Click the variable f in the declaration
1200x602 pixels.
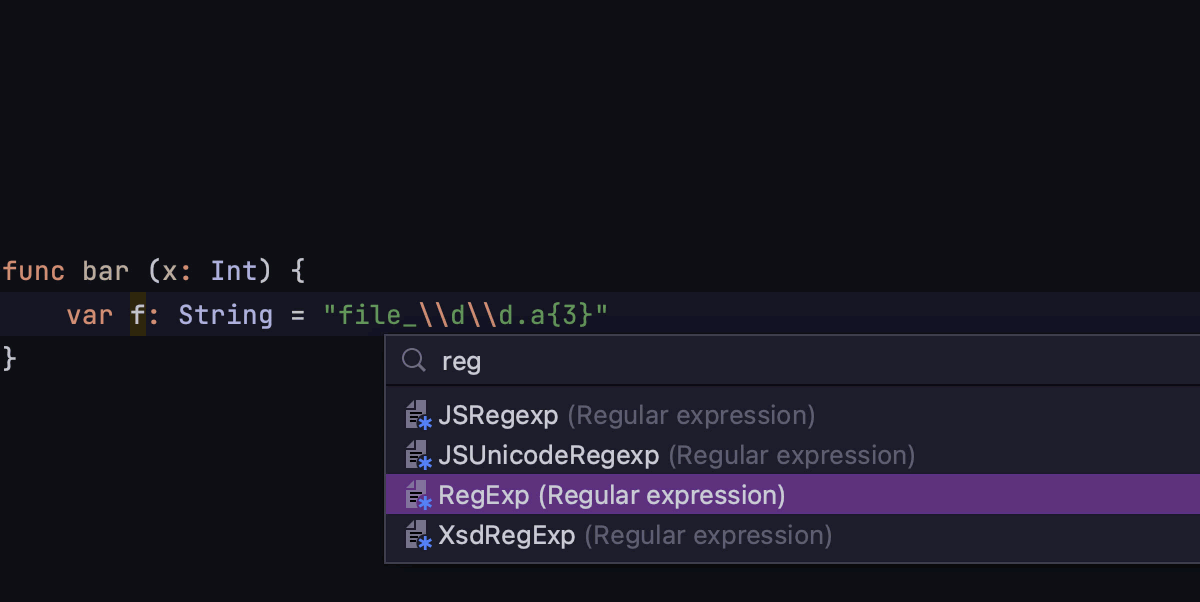pos(138,315)
